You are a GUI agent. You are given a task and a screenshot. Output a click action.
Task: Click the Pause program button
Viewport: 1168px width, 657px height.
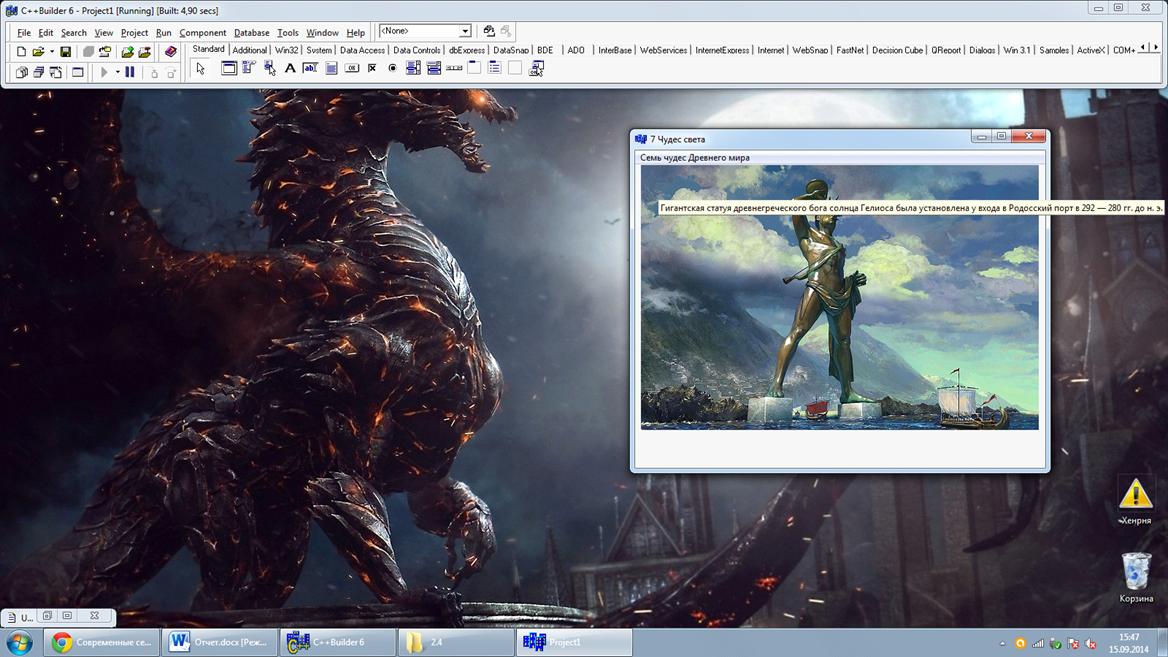130,72
